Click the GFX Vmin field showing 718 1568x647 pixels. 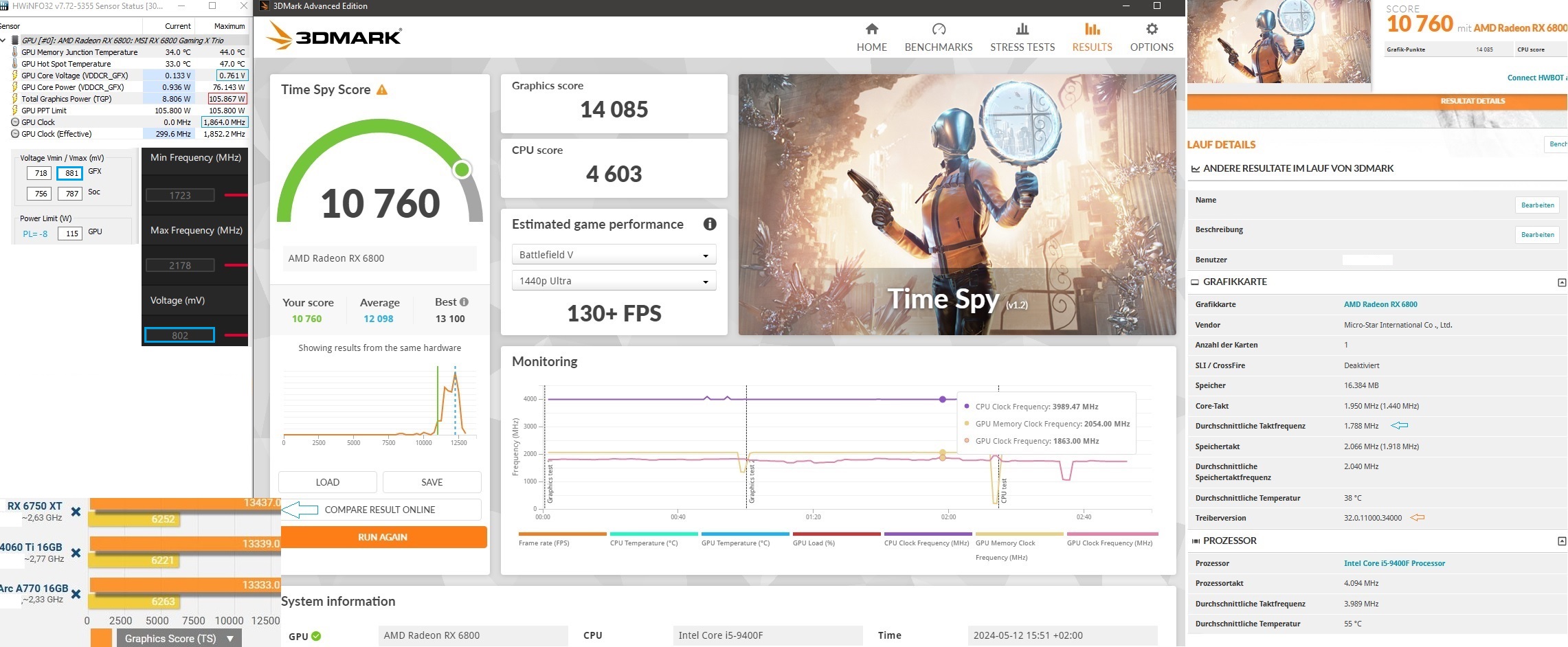tap(41, 173)
